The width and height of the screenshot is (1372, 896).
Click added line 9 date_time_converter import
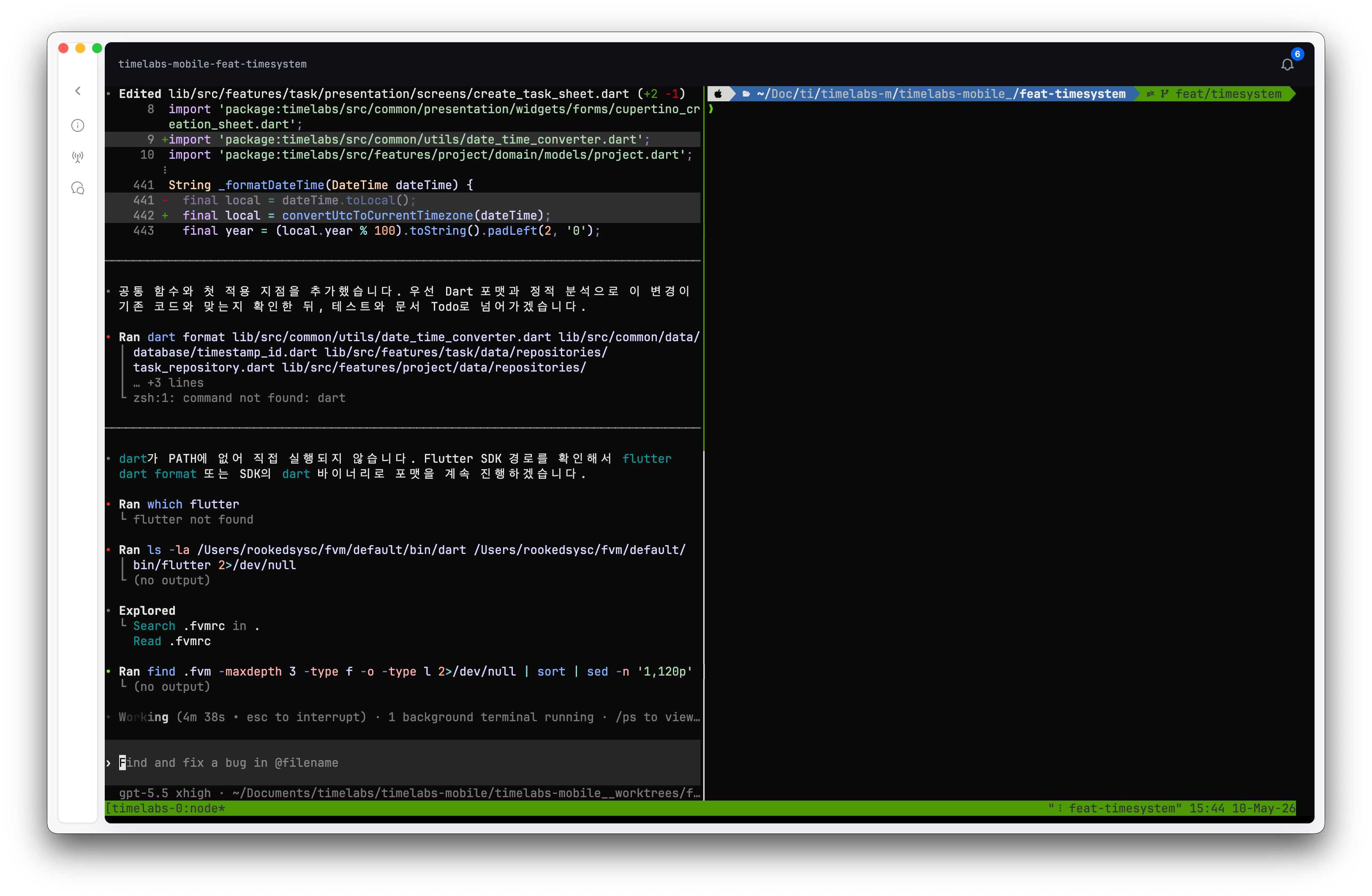pyautogui.click(x=403, y=139)
